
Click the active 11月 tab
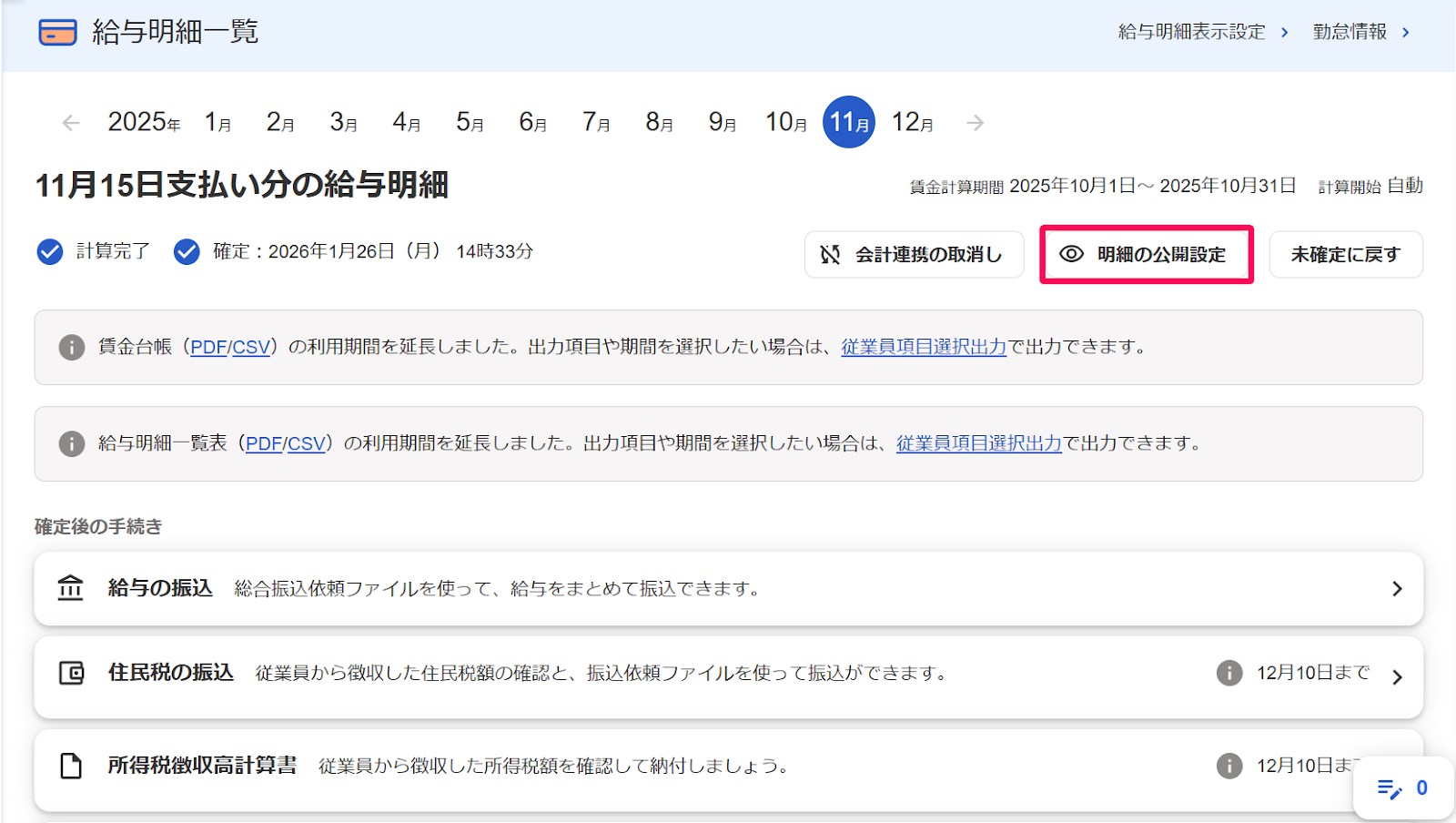click(x=849, y=122)
